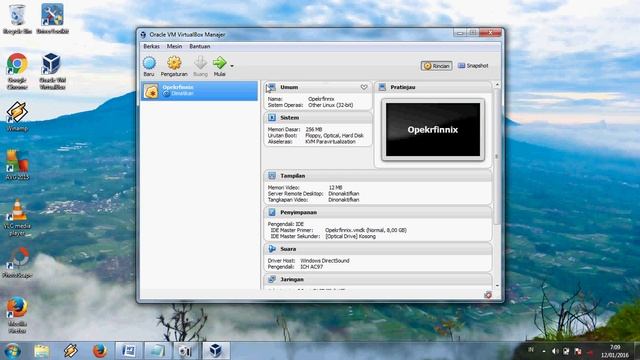The image size is (640, 360).
Task: Click the '12 MB' video memory value
Action: (x=335, y=188)
